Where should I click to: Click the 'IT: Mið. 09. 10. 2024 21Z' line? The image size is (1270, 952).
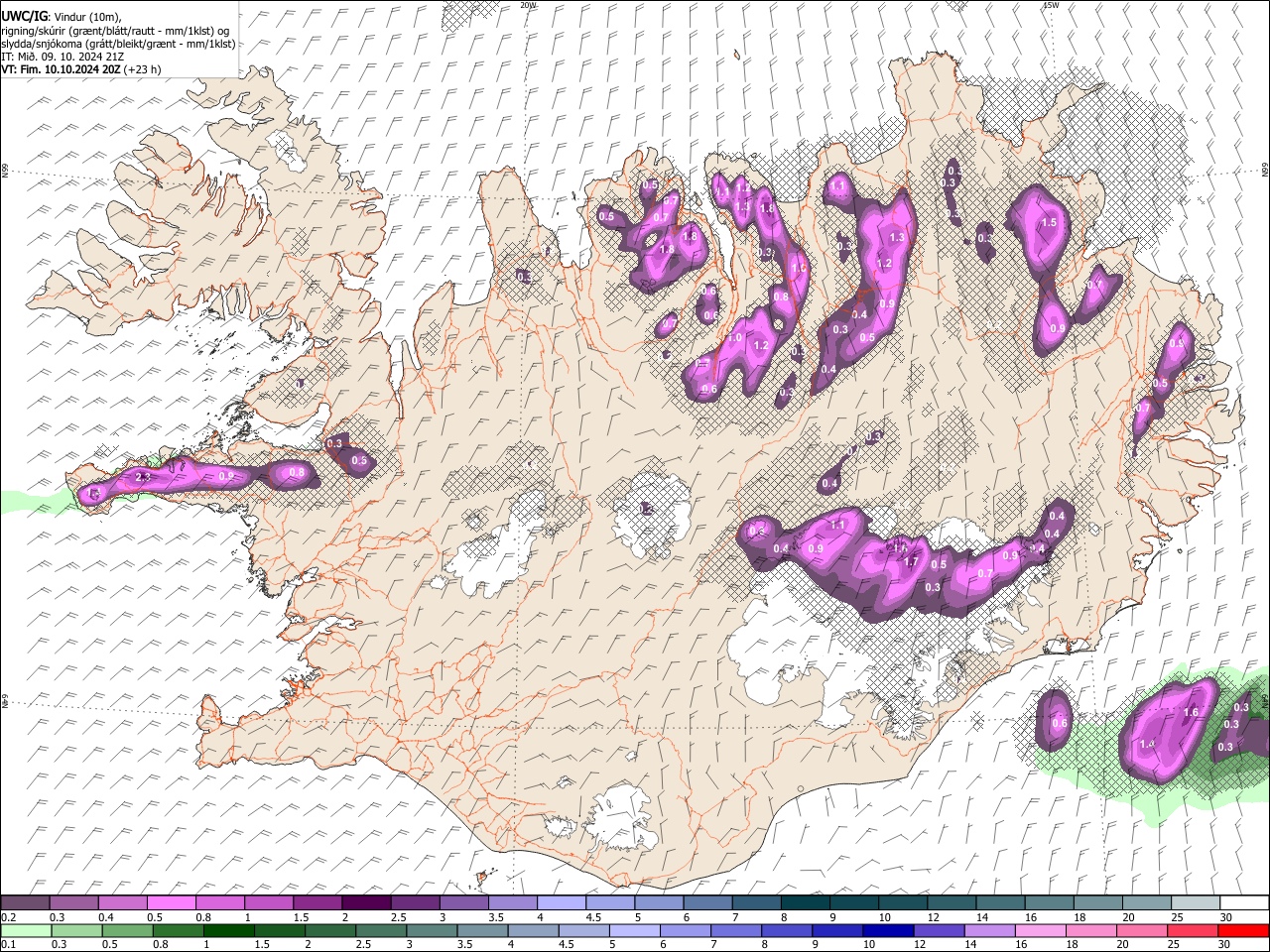pyautogui.click(x=63, y=57)
